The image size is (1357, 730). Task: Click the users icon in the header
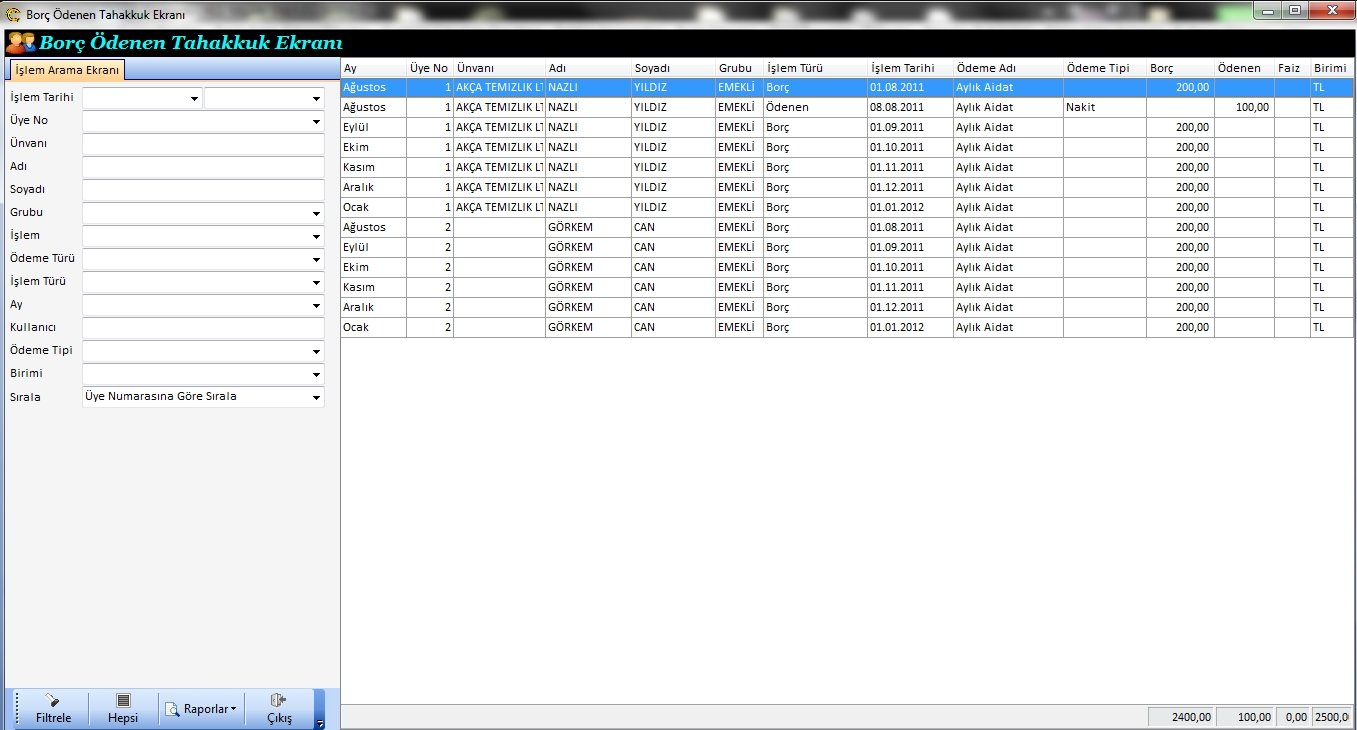(x=20, y=43)
